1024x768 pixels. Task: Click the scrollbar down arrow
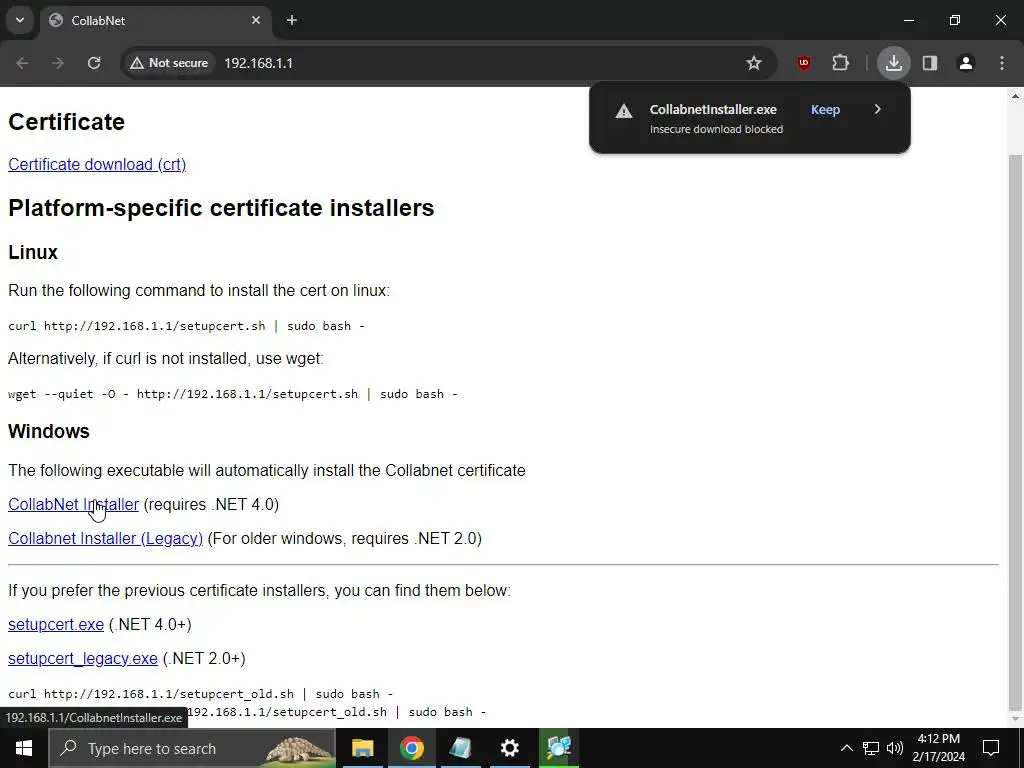(x=1015, y=719)
